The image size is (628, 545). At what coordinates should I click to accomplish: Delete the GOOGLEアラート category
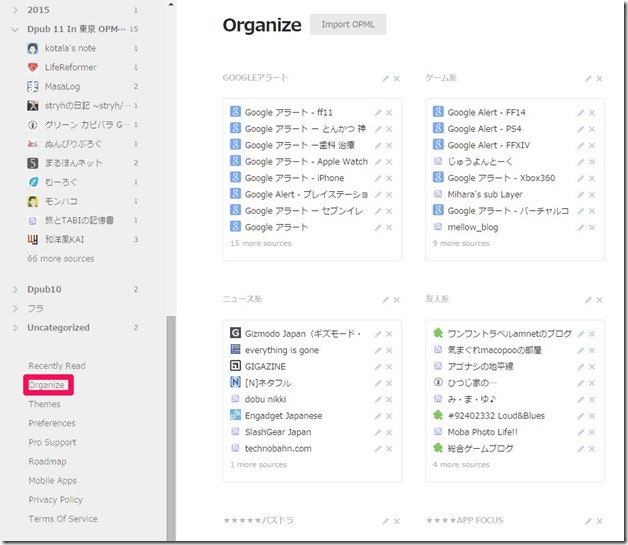pyautogui.click(x=397, y=78)
